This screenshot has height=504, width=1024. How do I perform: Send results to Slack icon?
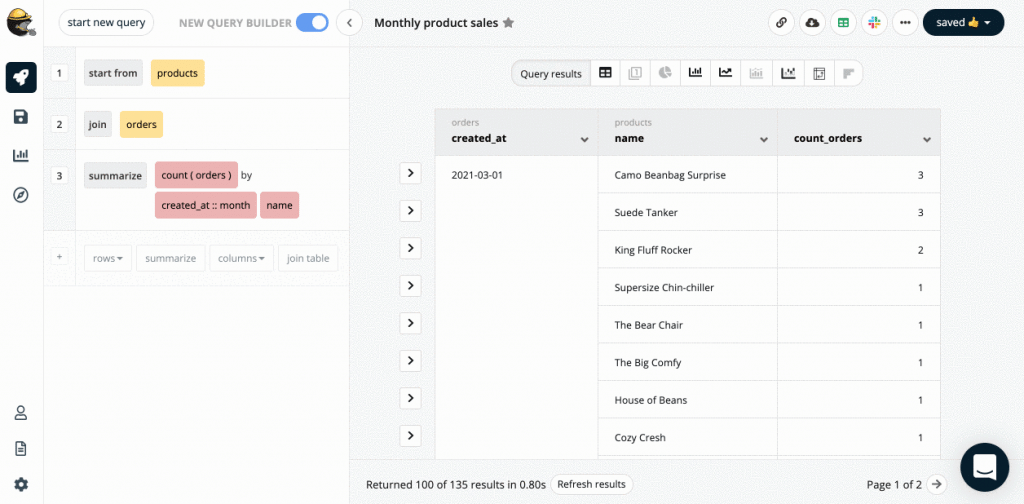[874, 22]
